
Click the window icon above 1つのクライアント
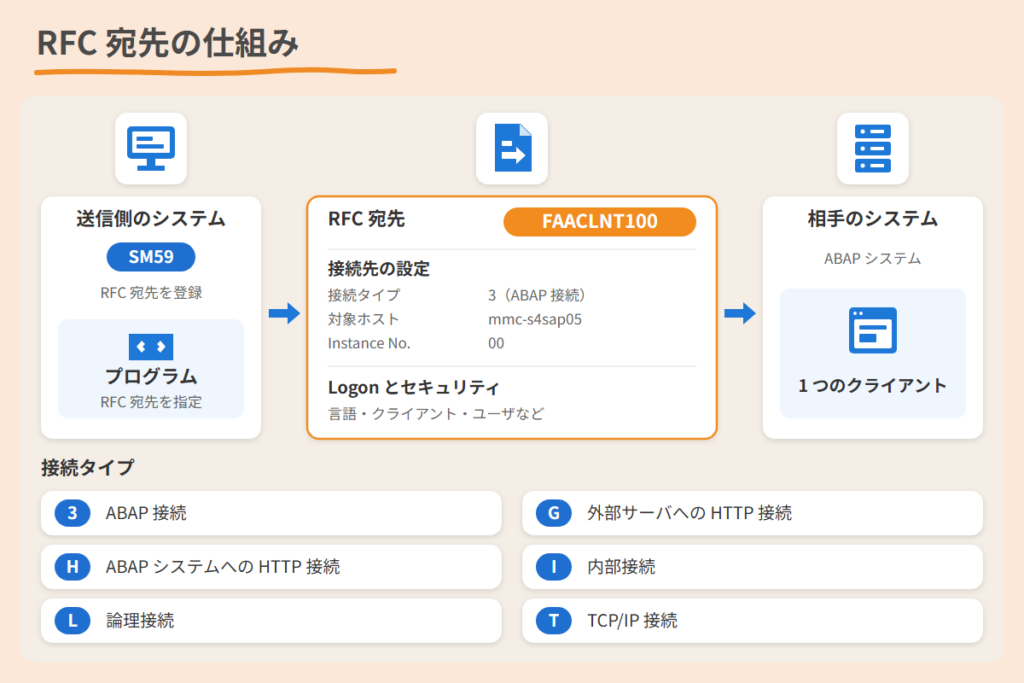pos(872,330)
